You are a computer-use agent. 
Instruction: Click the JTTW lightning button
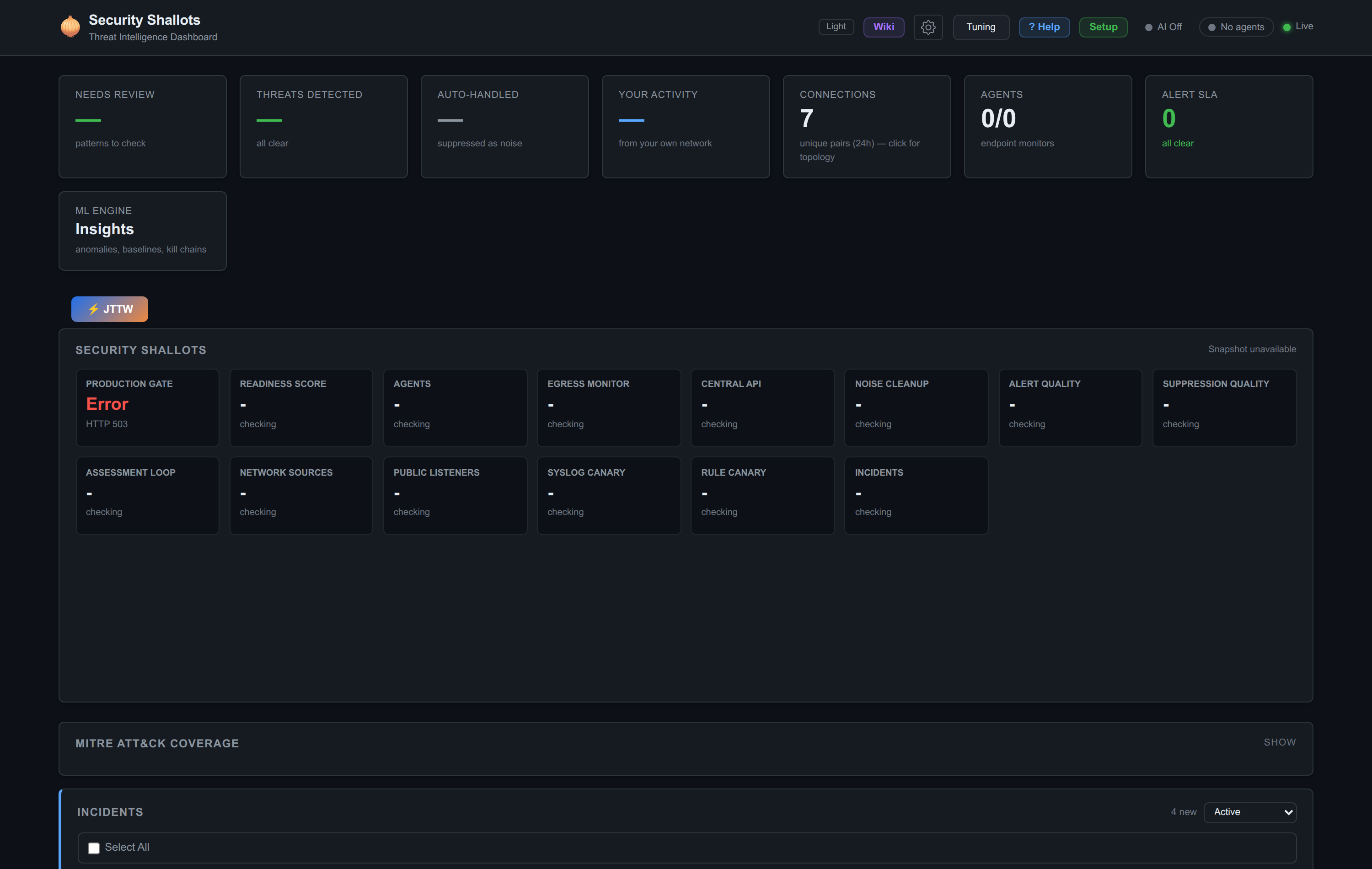[x=109, y=309]
